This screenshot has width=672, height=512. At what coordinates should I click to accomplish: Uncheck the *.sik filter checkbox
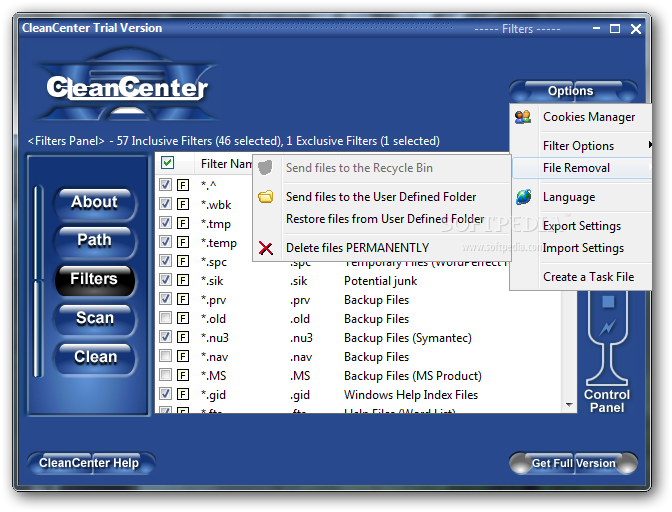pyautogui.click(x=165, y=280)
